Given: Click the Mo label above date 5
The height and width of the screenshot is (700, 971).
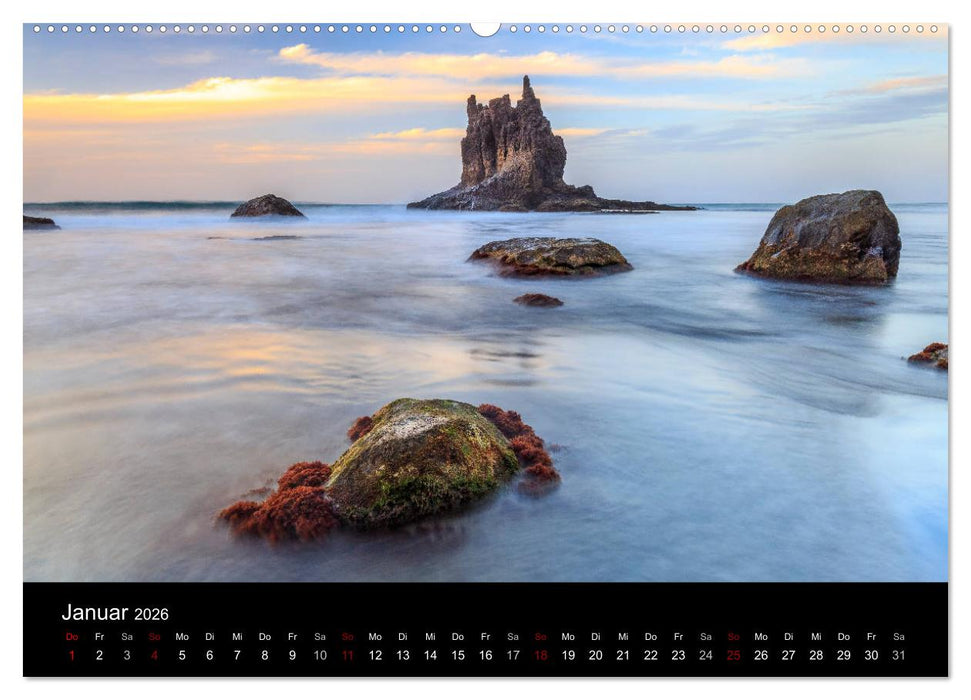Looking at the screenshot, I should tap(180, 635).
